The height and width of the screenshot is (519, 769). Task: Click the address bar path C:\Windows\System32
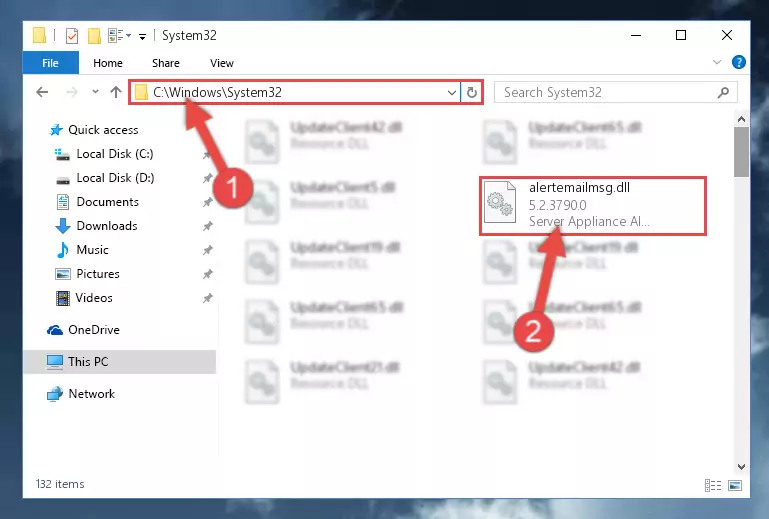tap(217, 92)
